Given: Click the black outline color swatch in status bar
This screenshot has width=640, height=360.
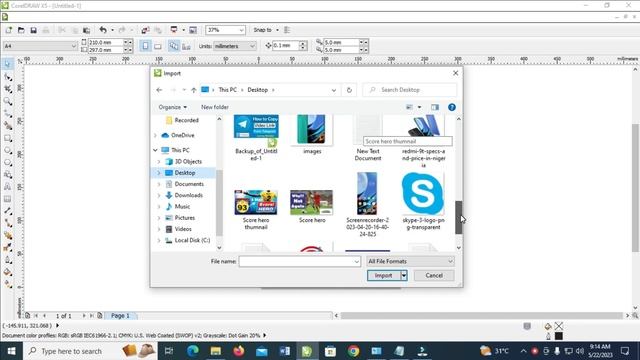Looking at the screenshot, I should click(x=559, y=336).
